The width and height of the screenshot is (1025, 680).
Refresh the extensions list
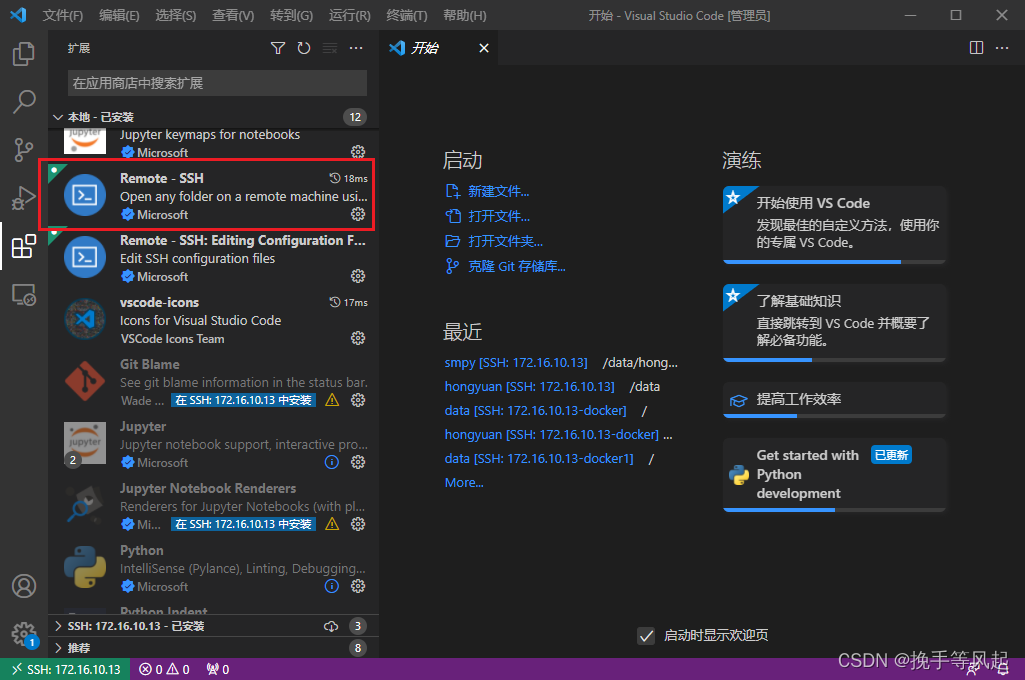pyautogui.click(x=304, y=48)
